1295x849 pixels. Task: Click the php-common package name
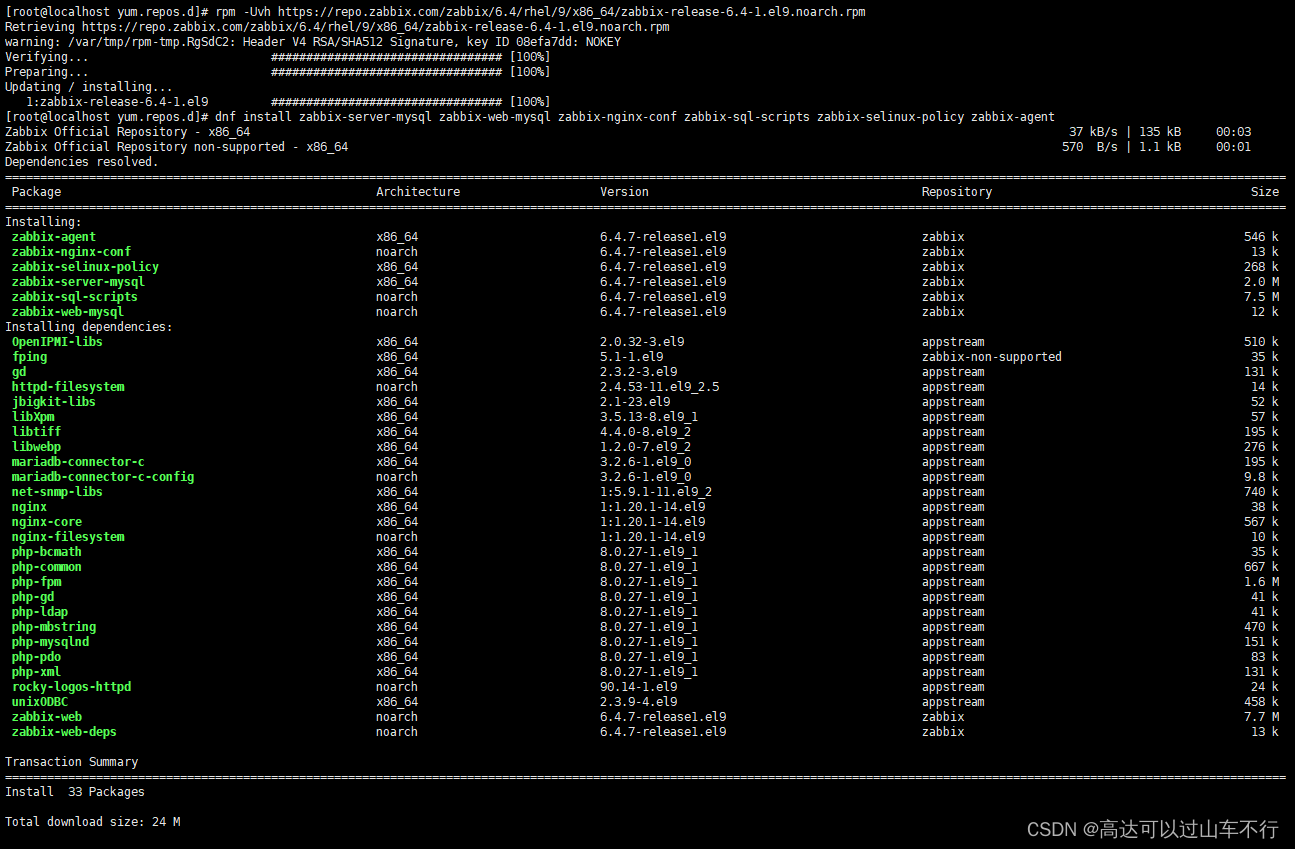47,567
